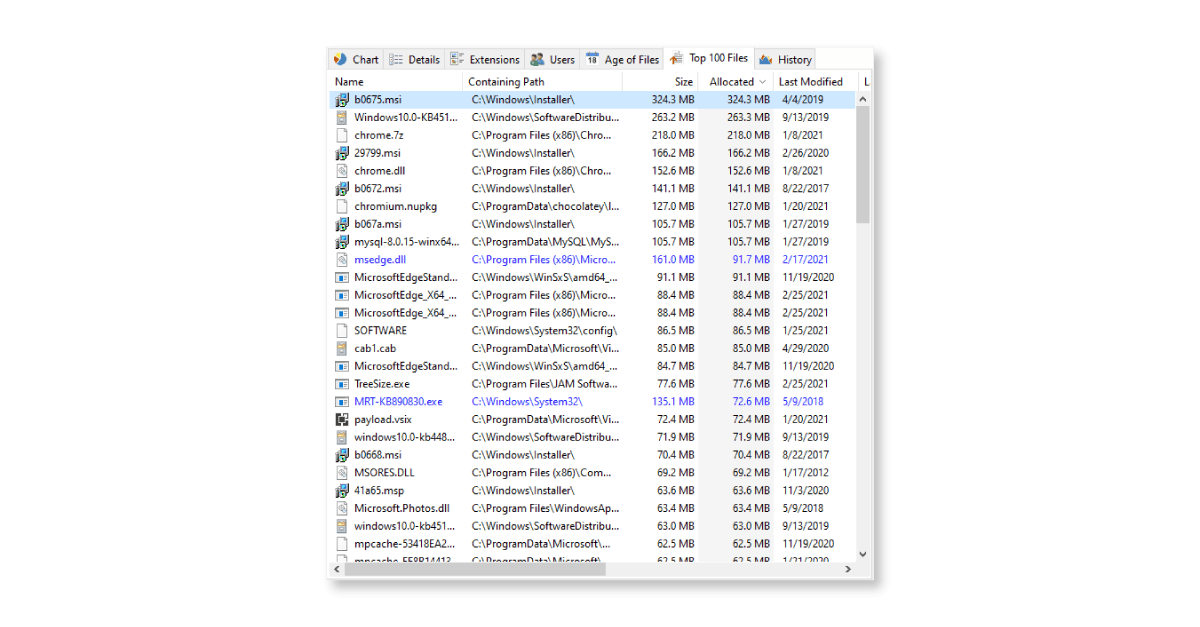Click the horizontal scrollbar right arrow
Image resolution: width=1200 pixels, height=627 pixels.
[848, 569]
